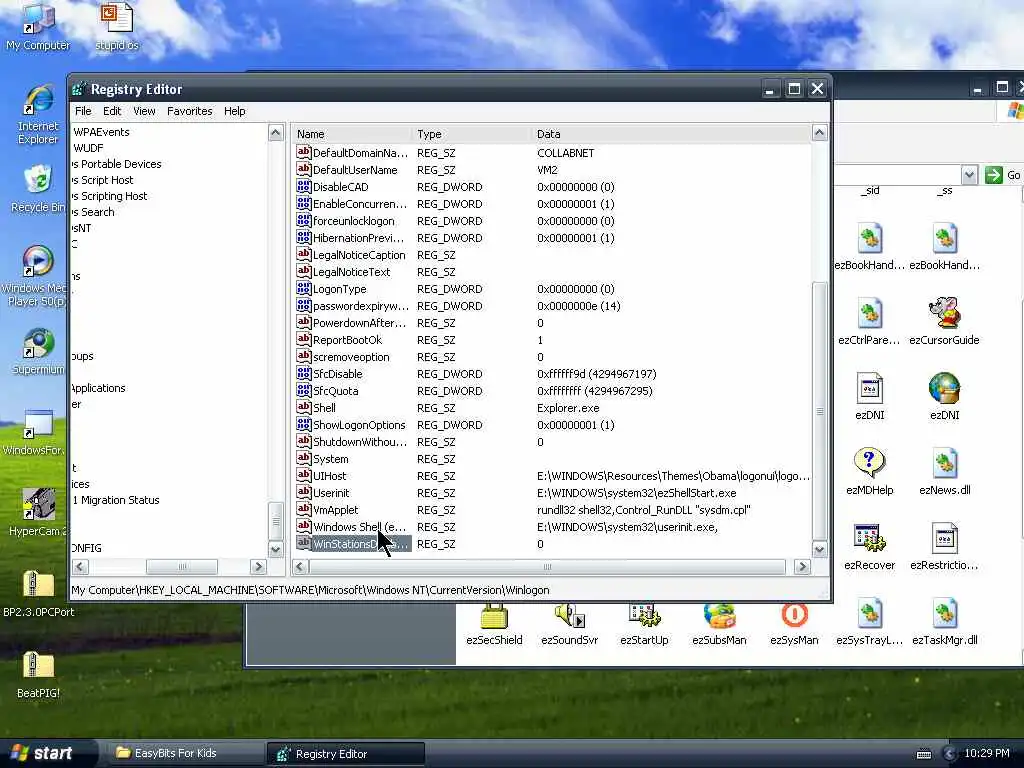Select Migration Status key in tree
Image resolution: width=1024 pixels, height=768 pixels.
(x=116, y=500)
